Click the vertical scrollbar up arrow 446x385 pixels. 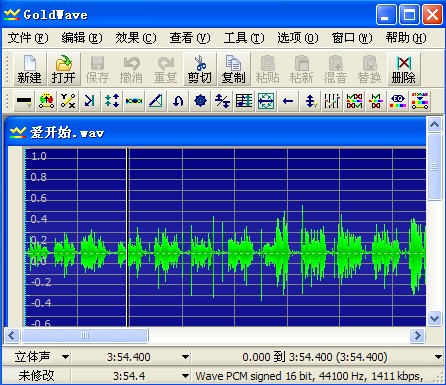coord(434,125)
